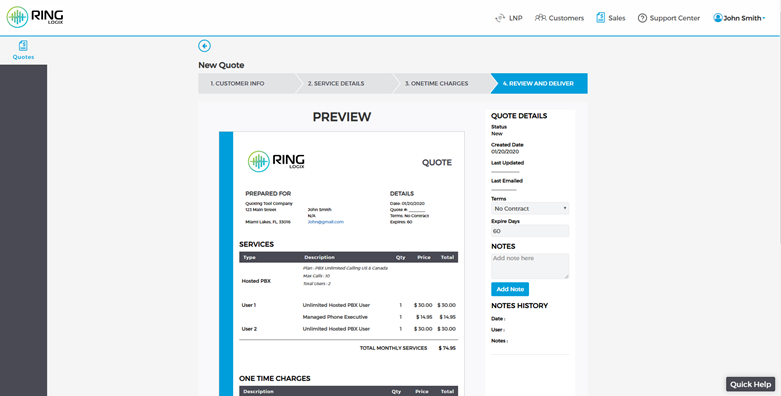This screenshot has height=396, width=781.
Task: Open the Customers menu
Action: coord(559,18)
